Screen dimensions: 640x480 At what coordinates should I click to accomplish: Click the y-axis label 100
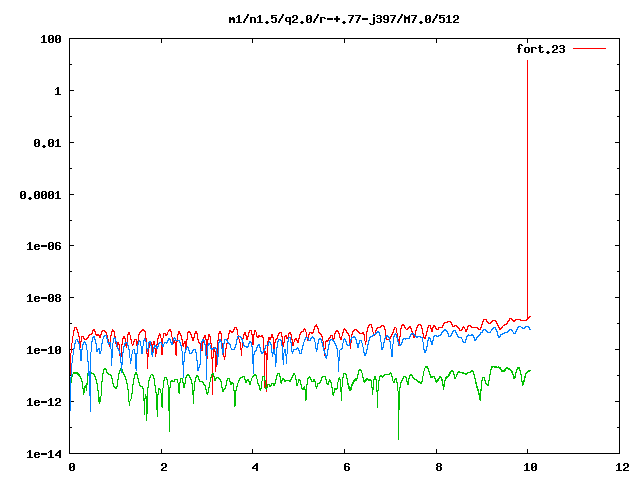pos(51,39)
